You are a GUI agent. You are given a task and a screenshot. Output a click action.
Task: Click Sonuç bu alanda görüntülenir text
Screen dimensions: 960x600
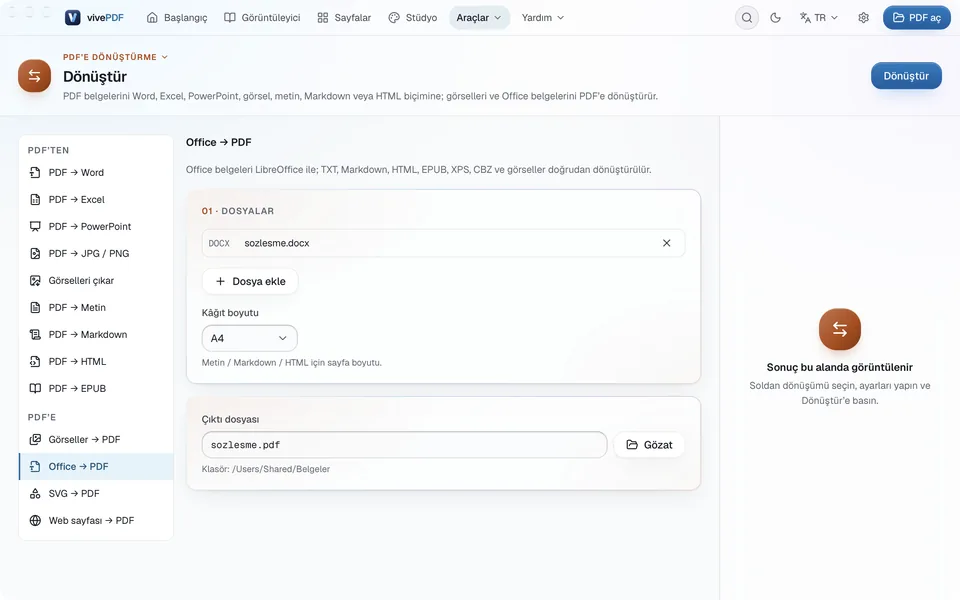pos(839,367)
